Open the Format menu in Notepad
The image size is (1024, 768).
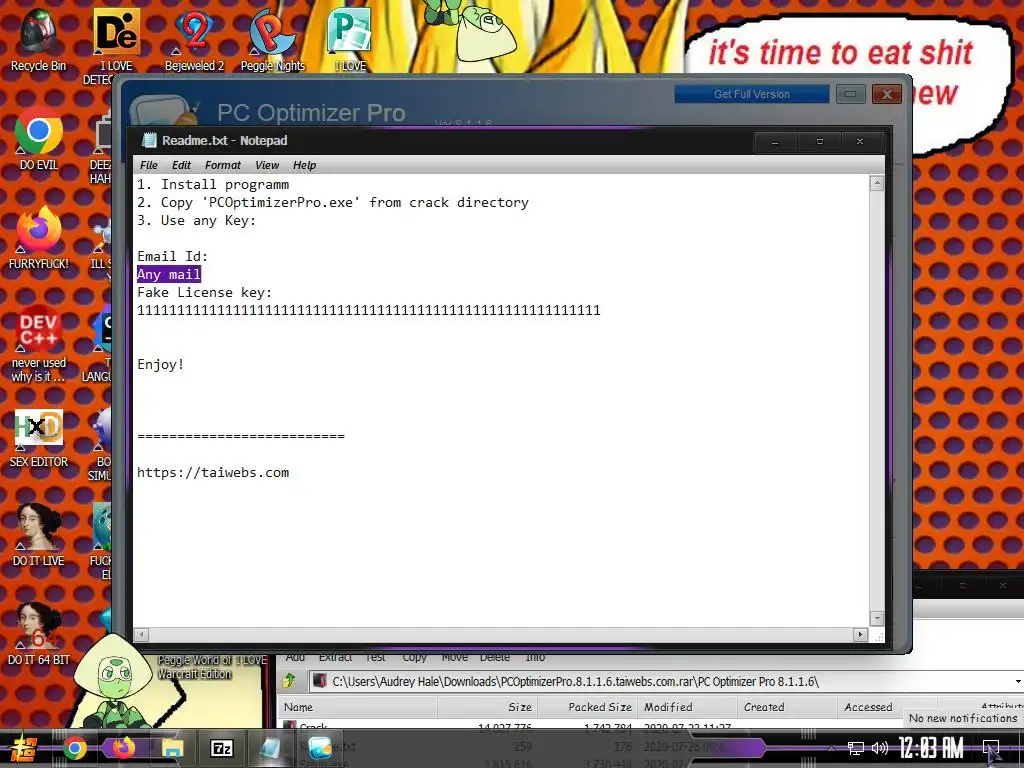[x=223, y=165]
